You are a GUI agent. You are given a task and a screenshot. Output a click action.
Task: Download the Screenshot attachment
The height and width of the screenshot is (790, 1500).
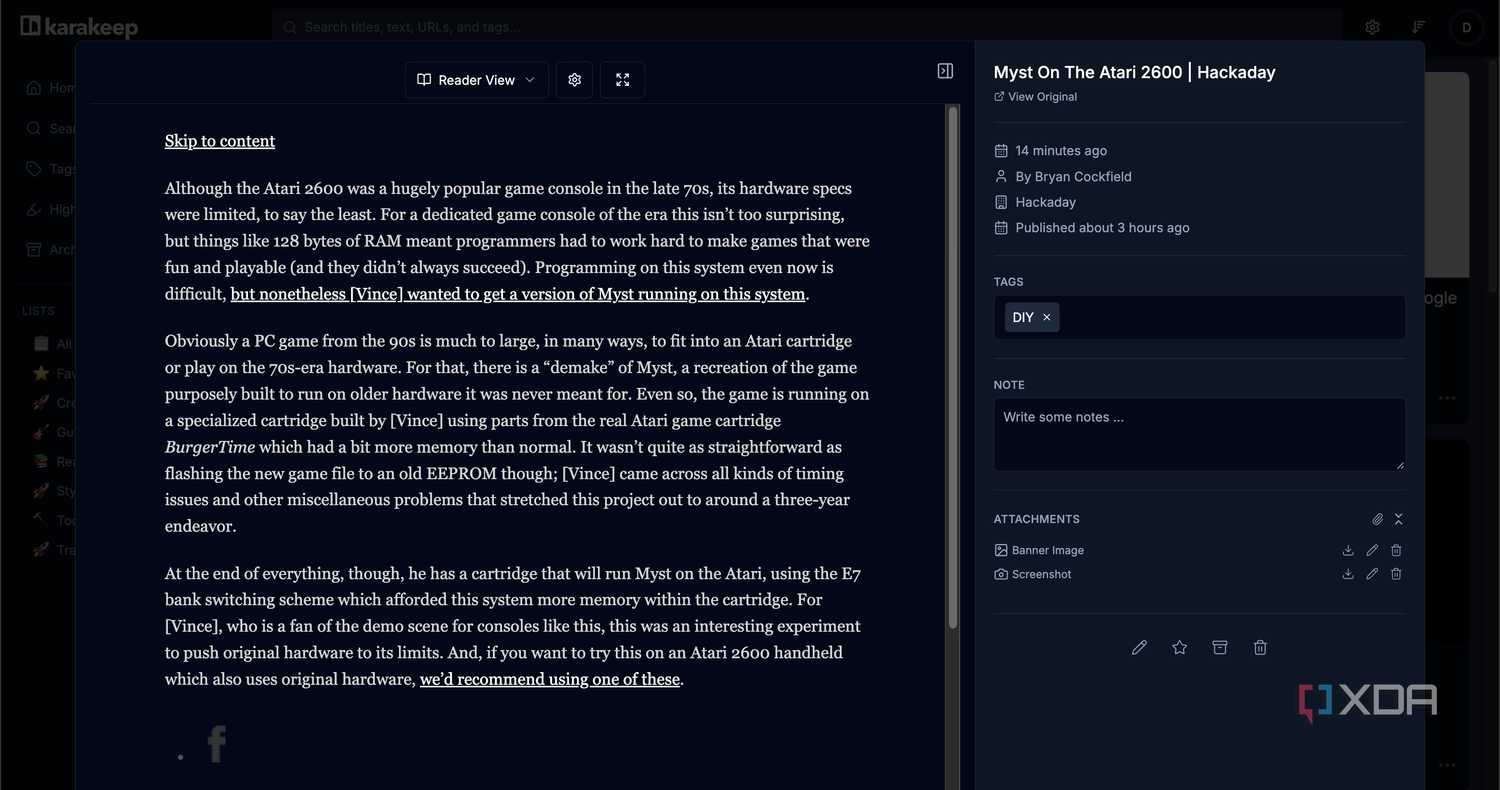[x=1348, y=574]
